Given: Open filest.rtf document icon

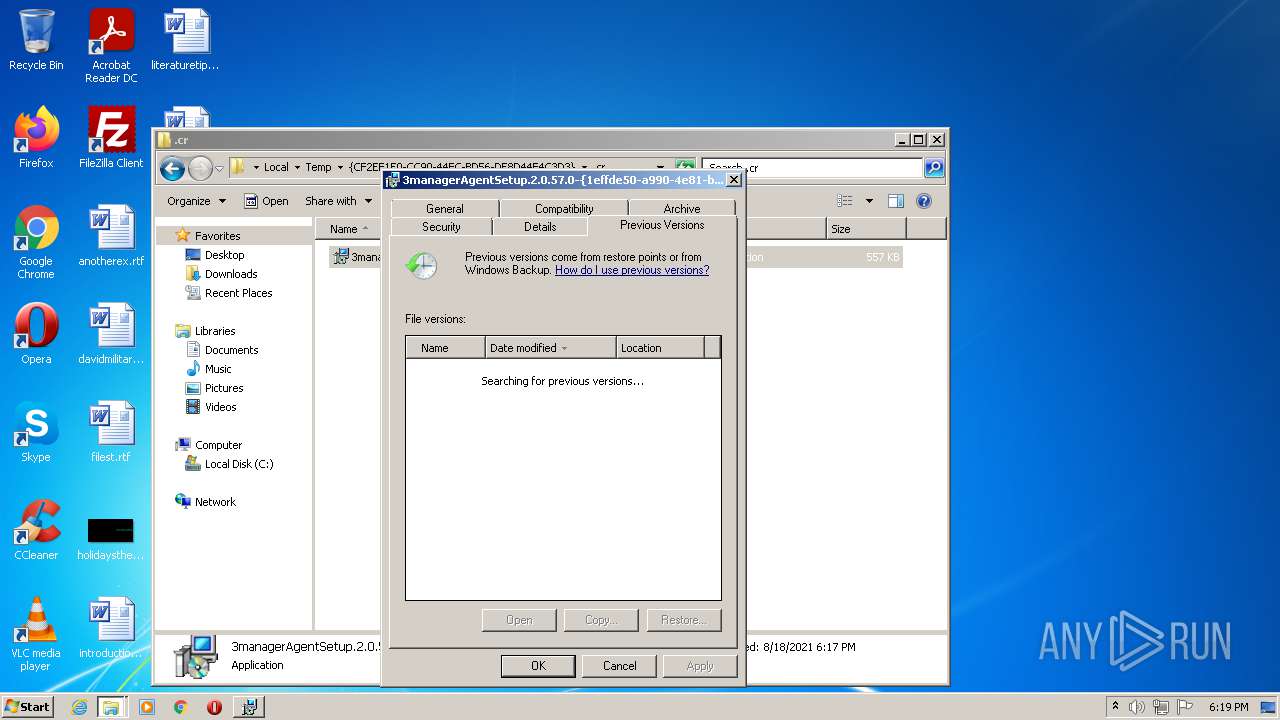Looking at the screenshot, I should [x=111, y=432].
